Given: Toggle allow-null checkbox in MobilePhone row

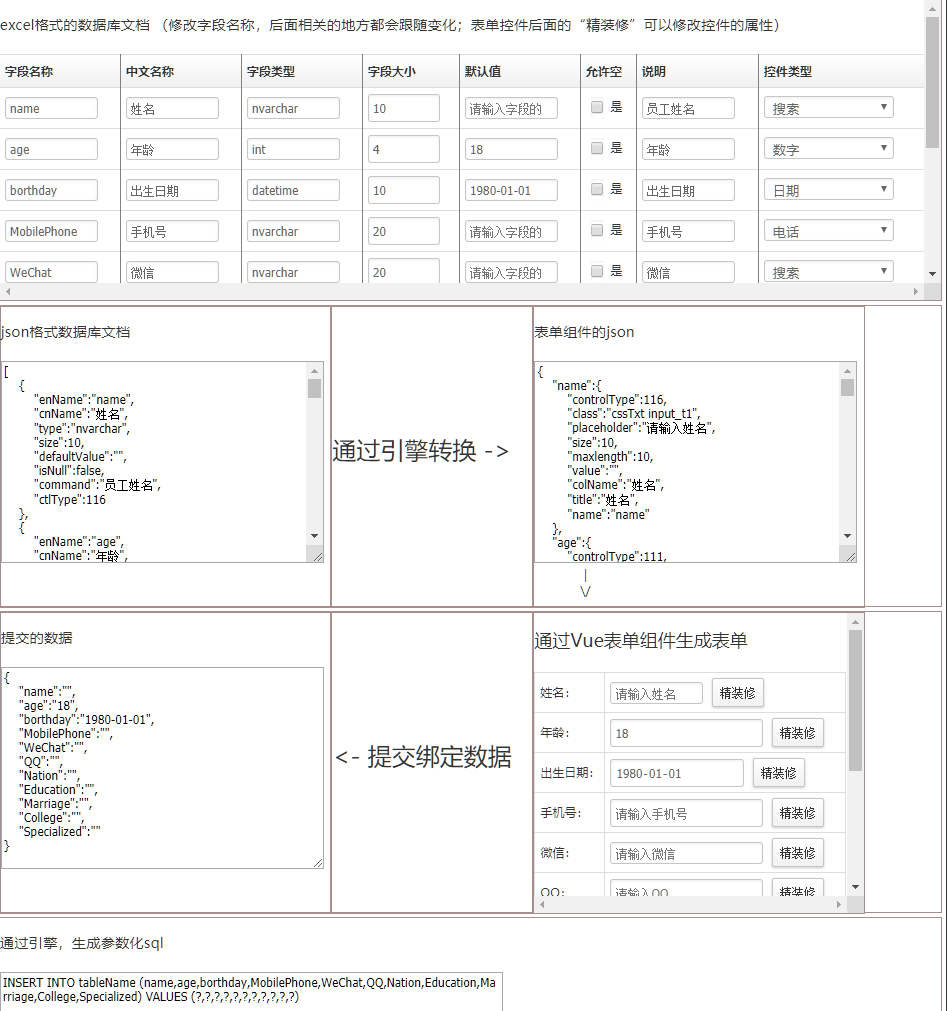Looking at the screenshot, I should 597,230.
